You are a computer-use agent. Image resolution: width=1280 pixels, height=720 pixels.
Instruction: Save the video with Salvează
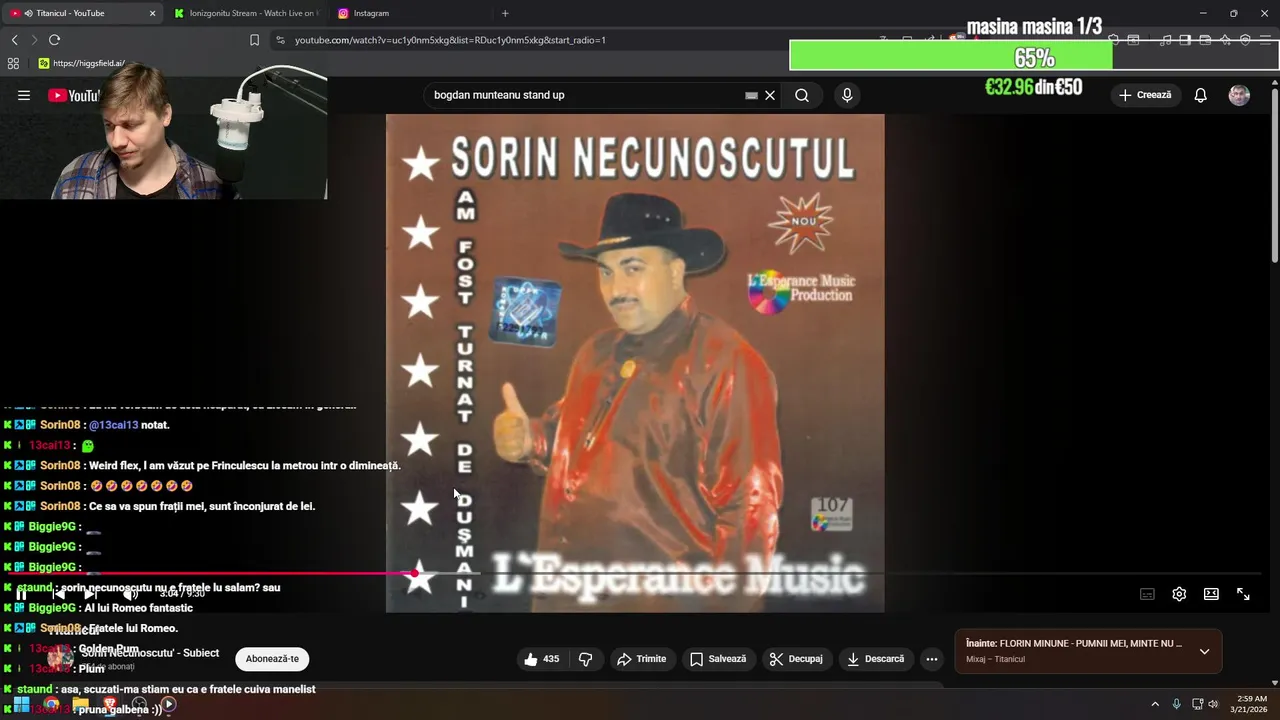pos(717,659)
